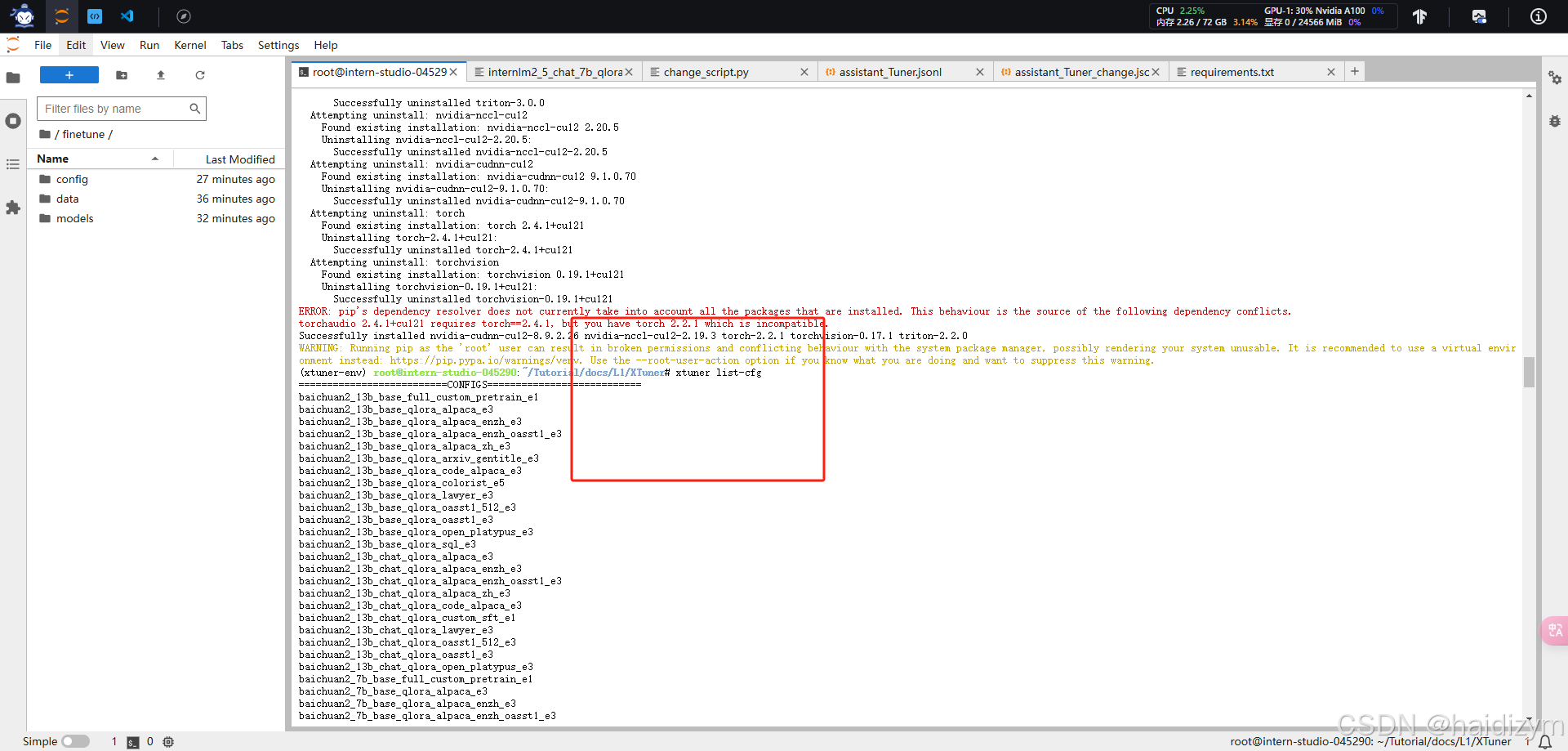Click the '27 minutes ago' modified time
This screenshot has height=751, width=1568.
coord(235,179)
